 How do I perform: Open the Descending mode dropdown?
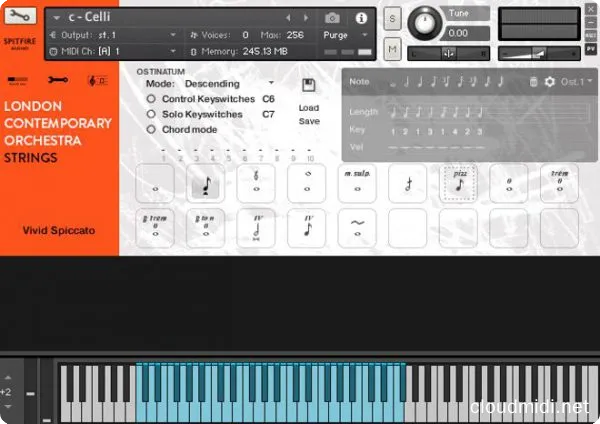pos(229,84)
